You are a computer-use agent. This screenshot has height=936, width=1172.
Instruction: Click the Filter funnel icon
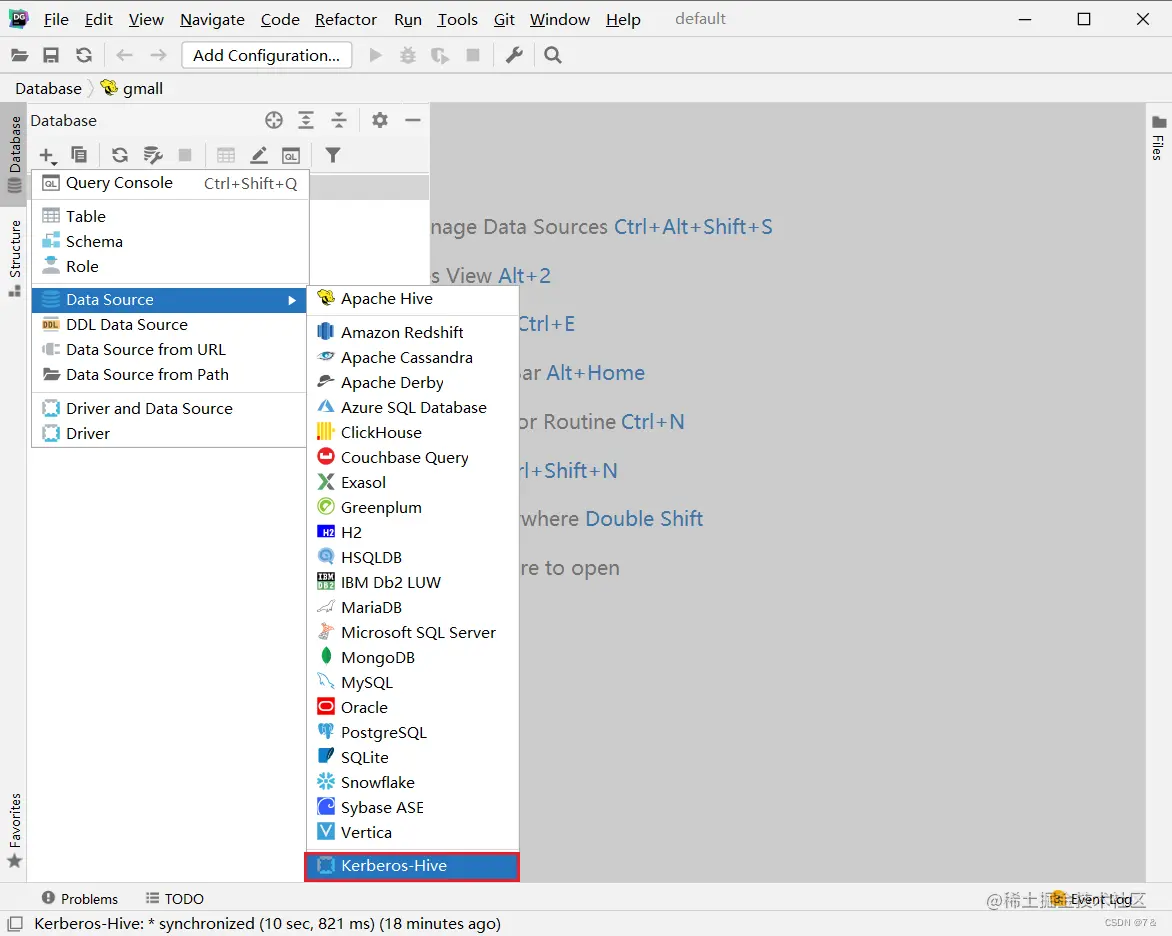tap(333, 155)
